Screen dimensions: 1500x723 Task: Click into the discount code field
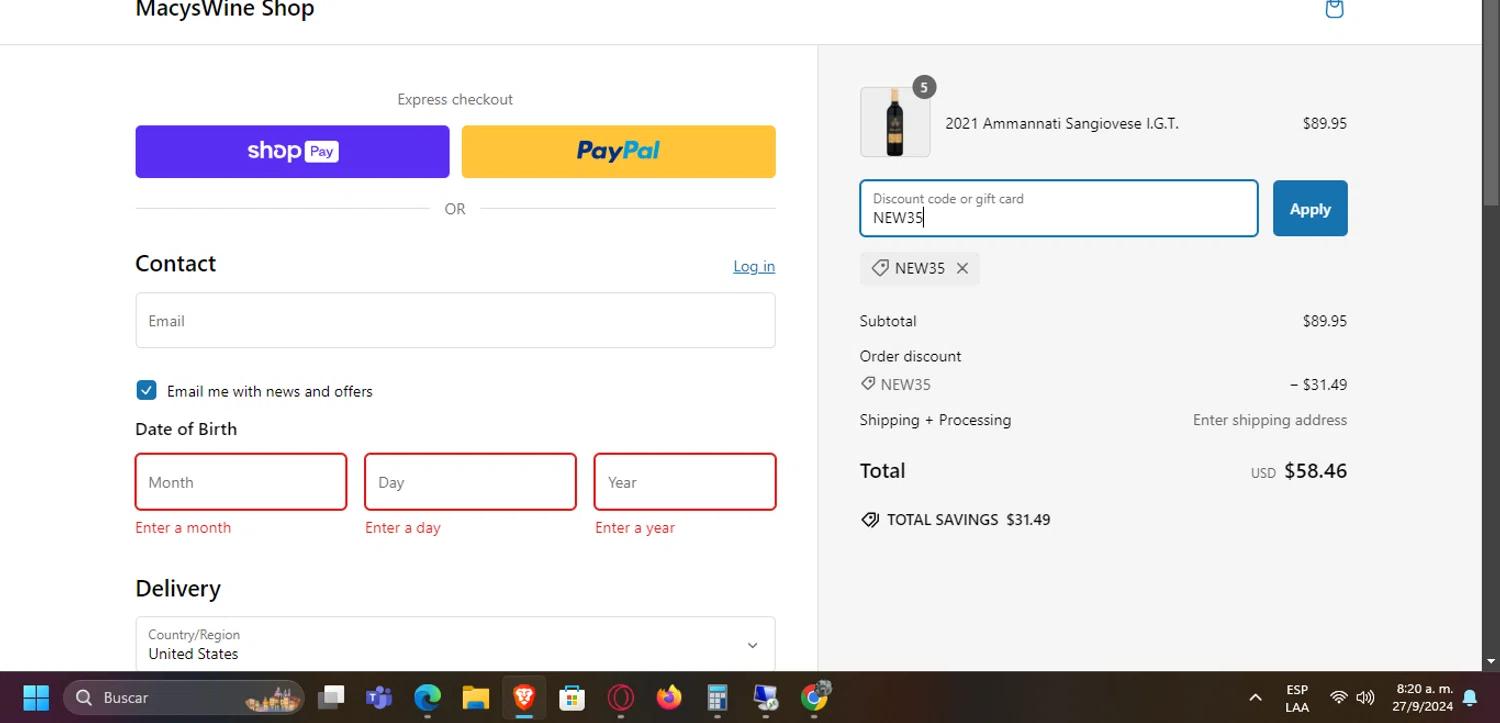tap(1058, 208)
